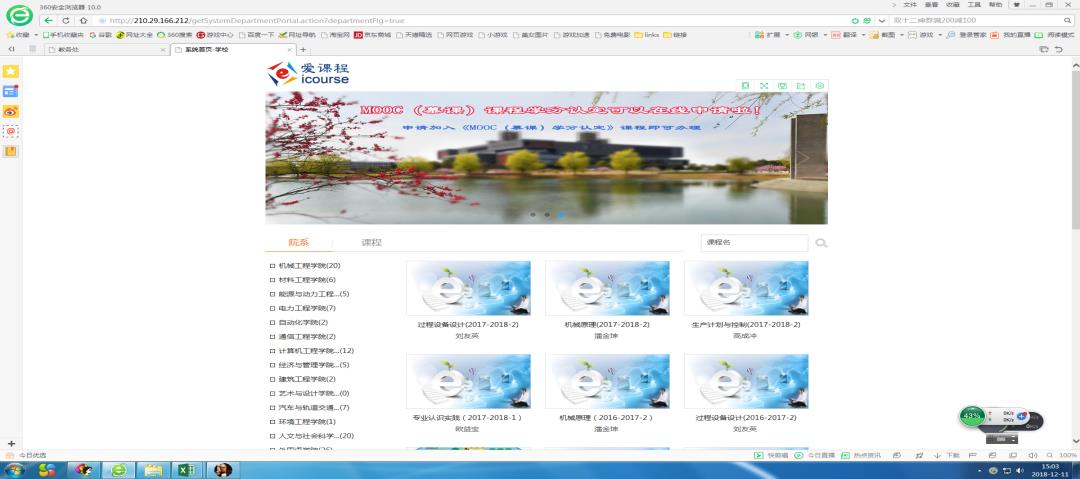Click the settings gear icon above banner
Screen dimensions: 1080x479
[x=820, y=86]
